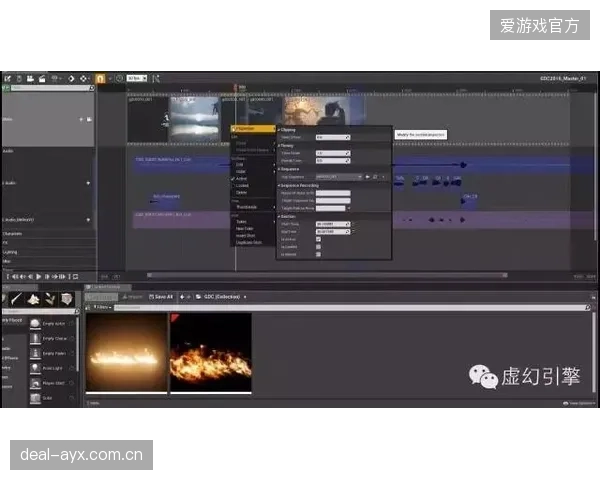600x480 pixels.
Task: Open the snapping options dropdown arrow
Action: tap(110, 79)
